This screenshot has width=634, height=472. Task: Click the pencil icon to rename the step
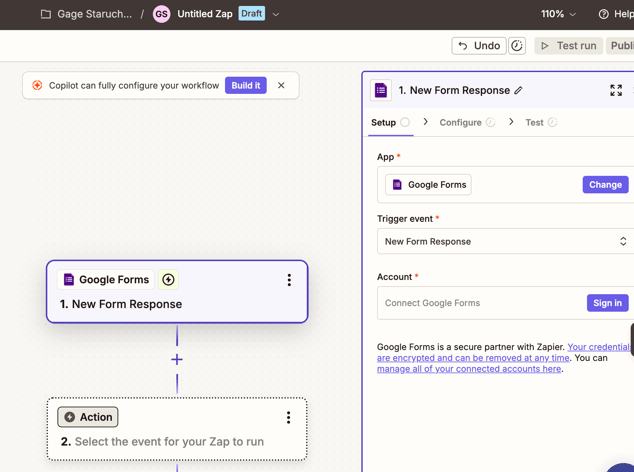[518, 90]
